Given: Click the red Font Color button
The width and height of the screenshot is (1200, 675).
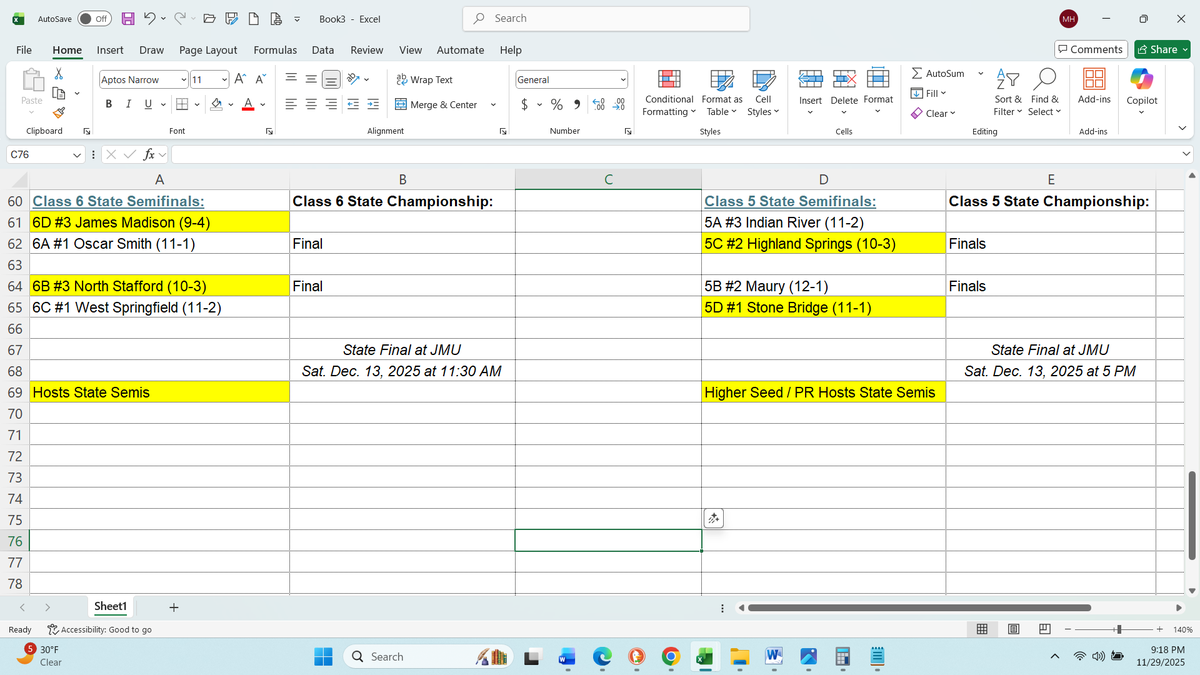Looking at the screenshot, I should coord(247,104).
